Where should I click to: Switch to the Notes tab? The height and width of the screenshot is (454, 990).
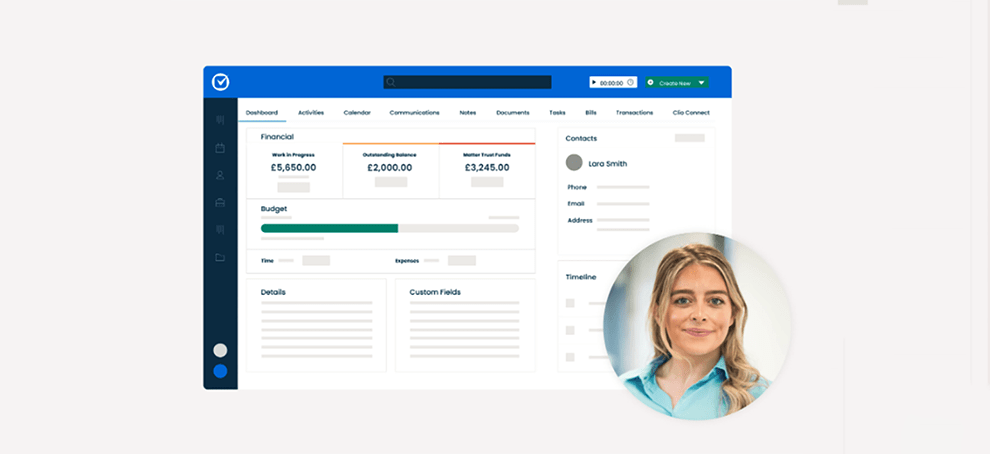pyautogui.click(x=468, y=112)
